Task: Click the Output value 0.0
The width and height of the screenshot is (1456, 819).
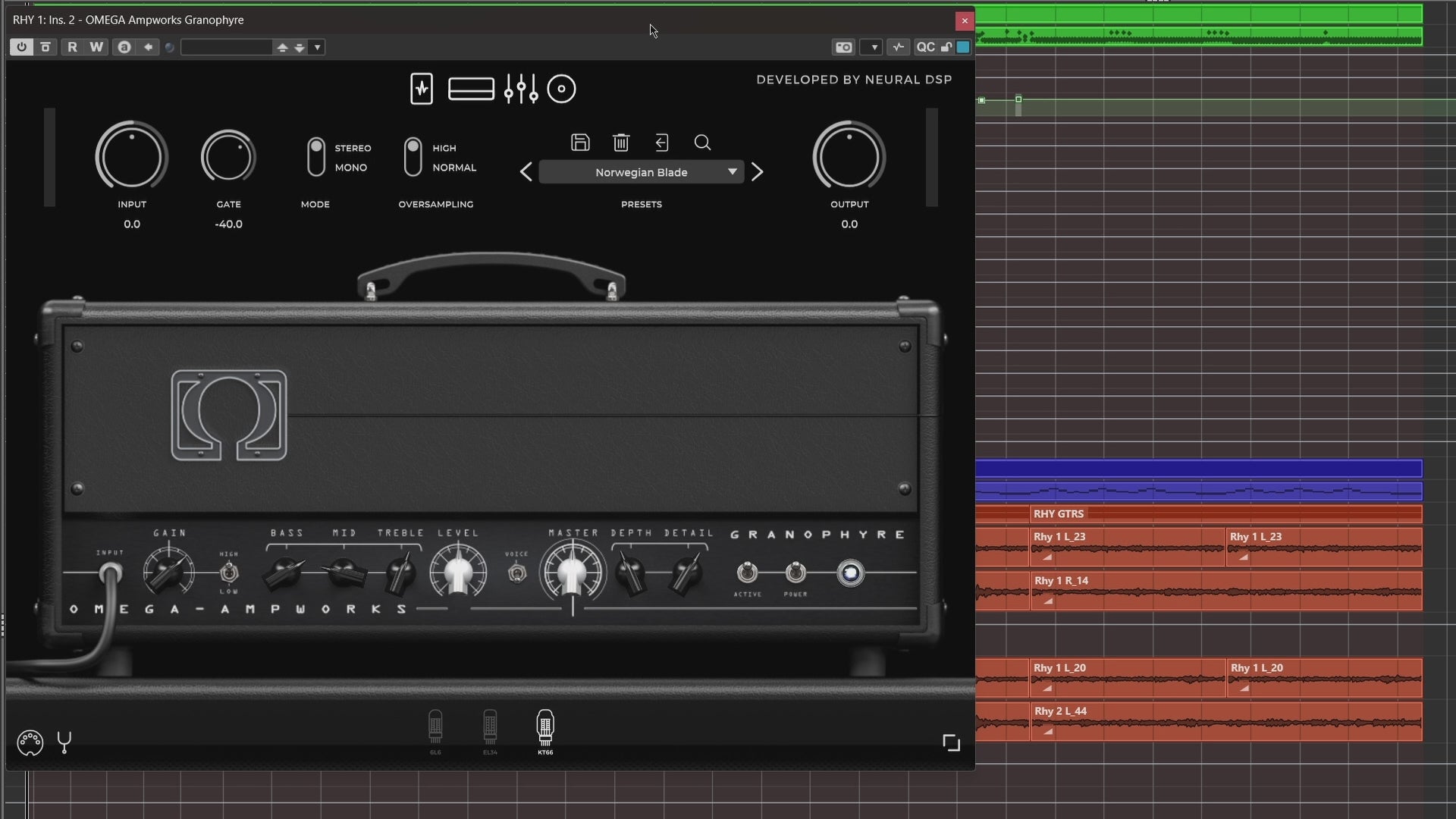Action: [849, 224]
